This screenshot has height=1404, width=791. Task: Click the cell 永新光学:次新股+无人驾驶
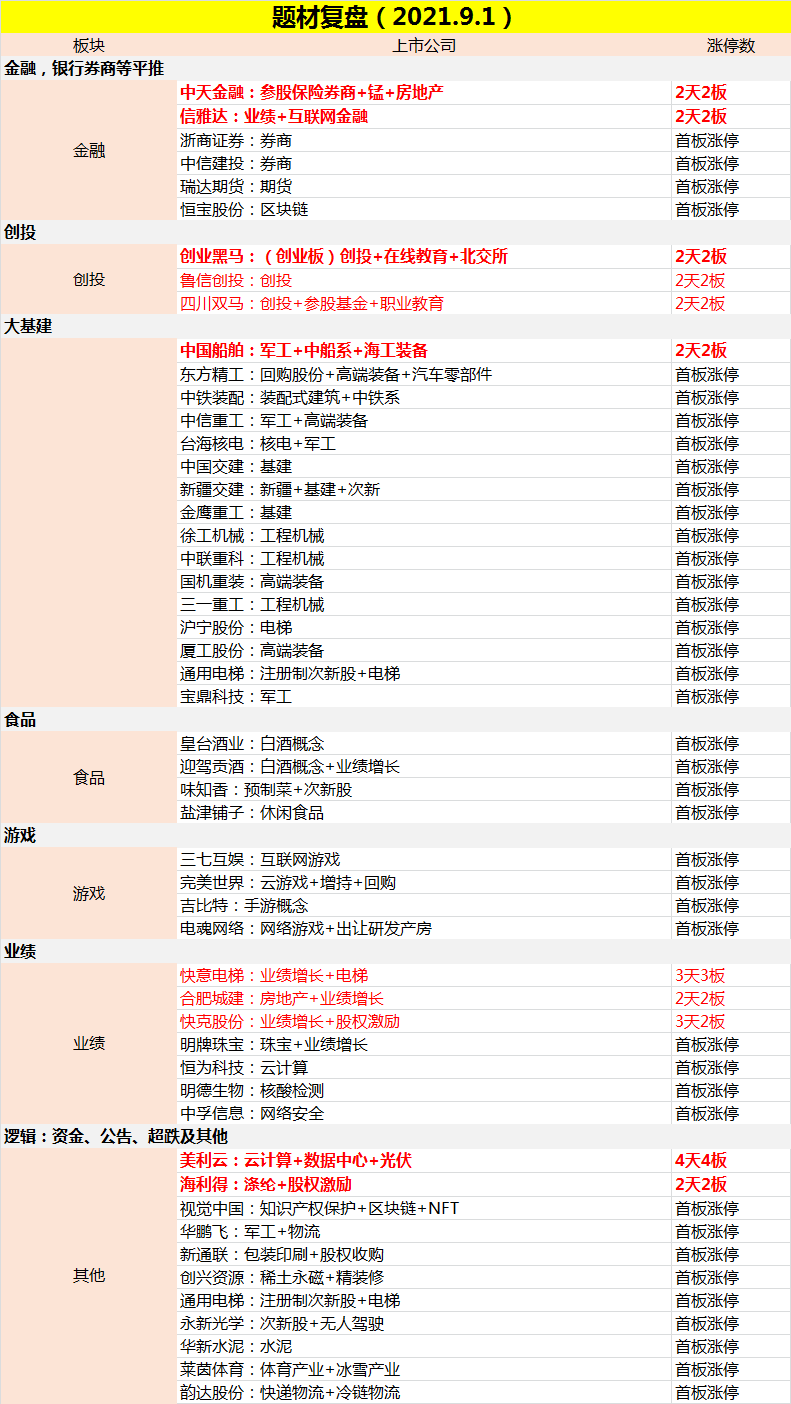coord(424,1323)
